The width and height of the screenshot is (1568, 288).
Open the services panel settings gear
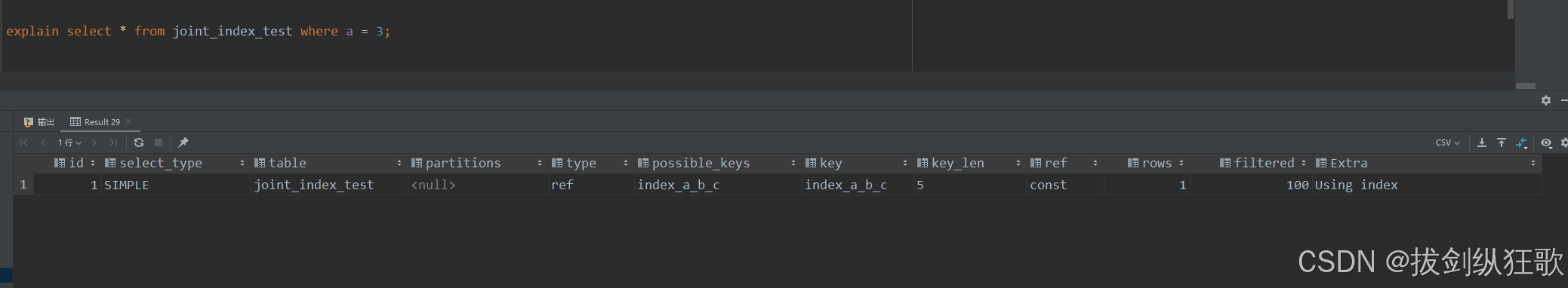pyautogui.click(x=1546, y=100)
